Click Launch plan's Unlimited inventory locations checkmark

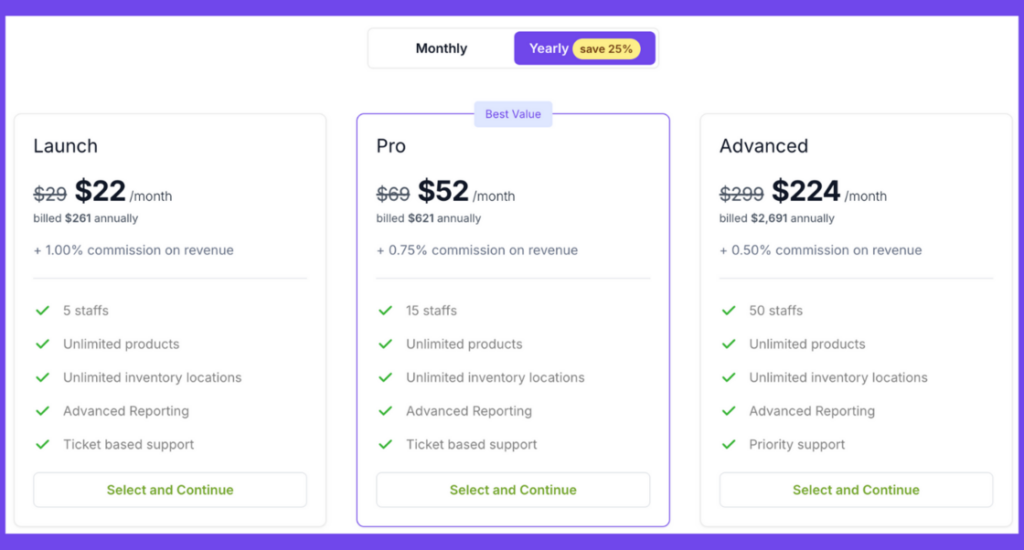click(43, 378)
